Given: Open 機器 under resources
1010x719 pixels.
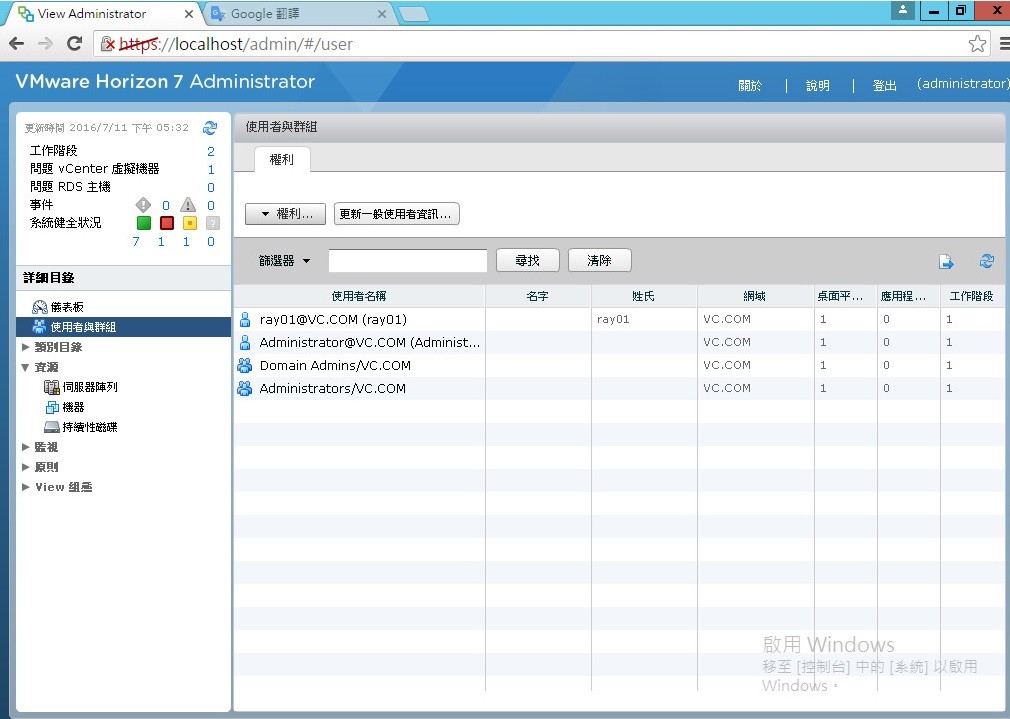Looking at the screenshot, I should [73, 407].
